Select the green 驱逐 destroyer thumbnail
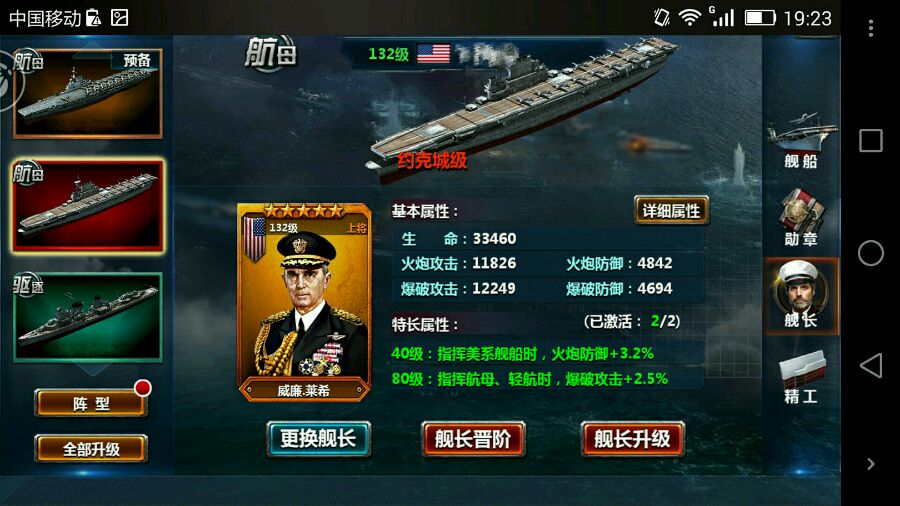Viewport: 900px width, 506px height. pos(88,317)
